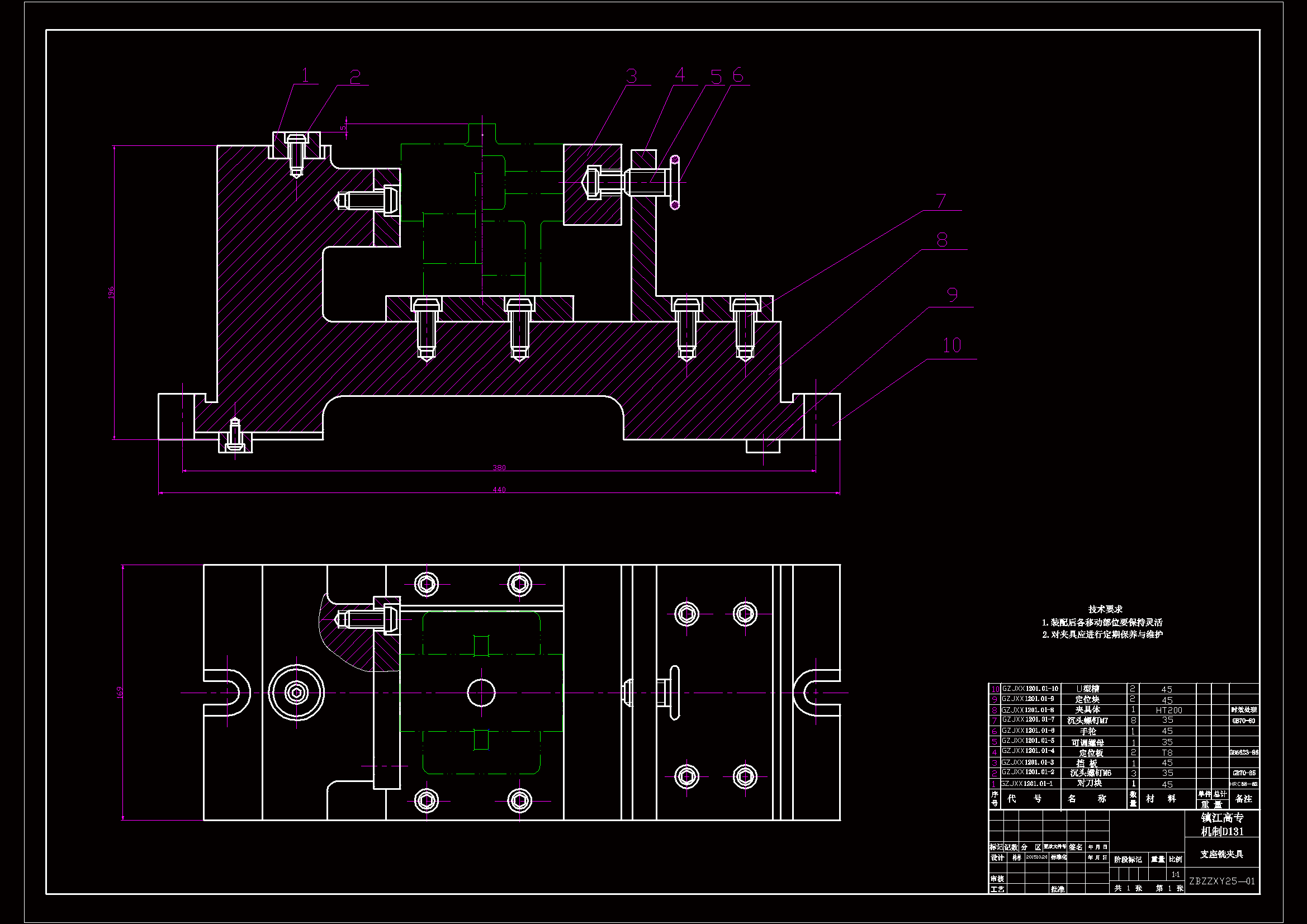Click part callout number 3 label
Viewport: 1307px width, 924px height.
coord(631,76)
